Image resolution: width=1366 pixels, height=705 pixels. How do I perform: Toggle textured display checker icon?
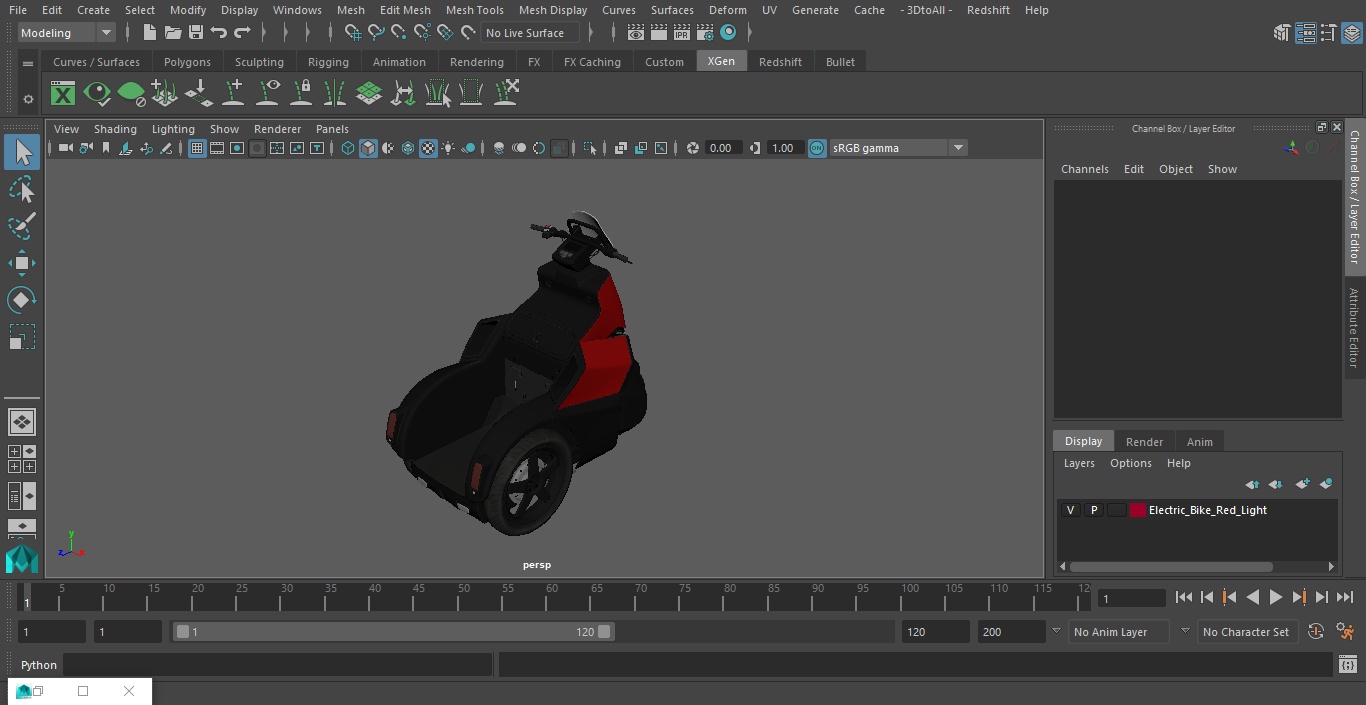[428, 148]
